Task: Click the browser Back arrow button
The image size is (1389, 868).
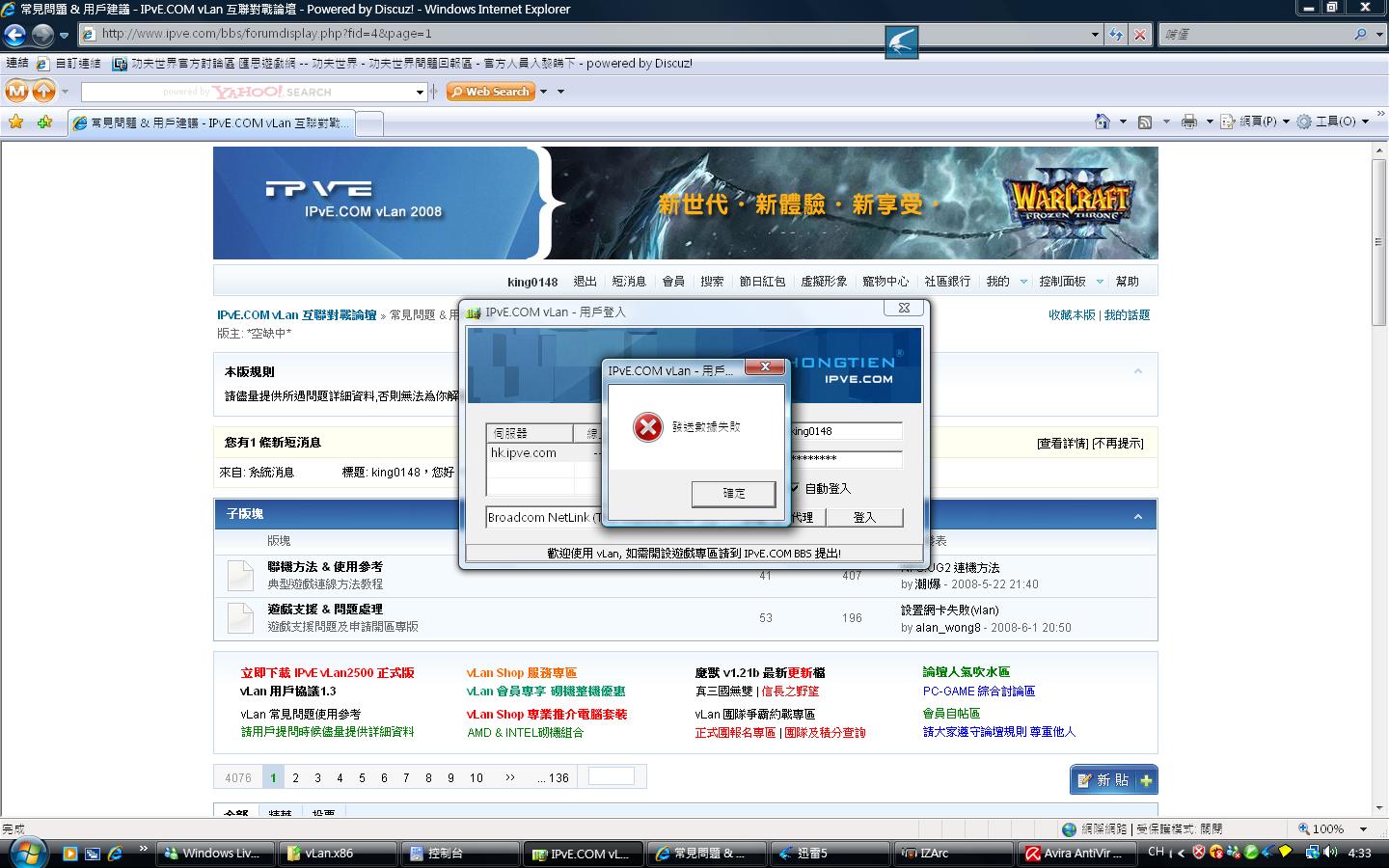Action: [x=15, y=35]
